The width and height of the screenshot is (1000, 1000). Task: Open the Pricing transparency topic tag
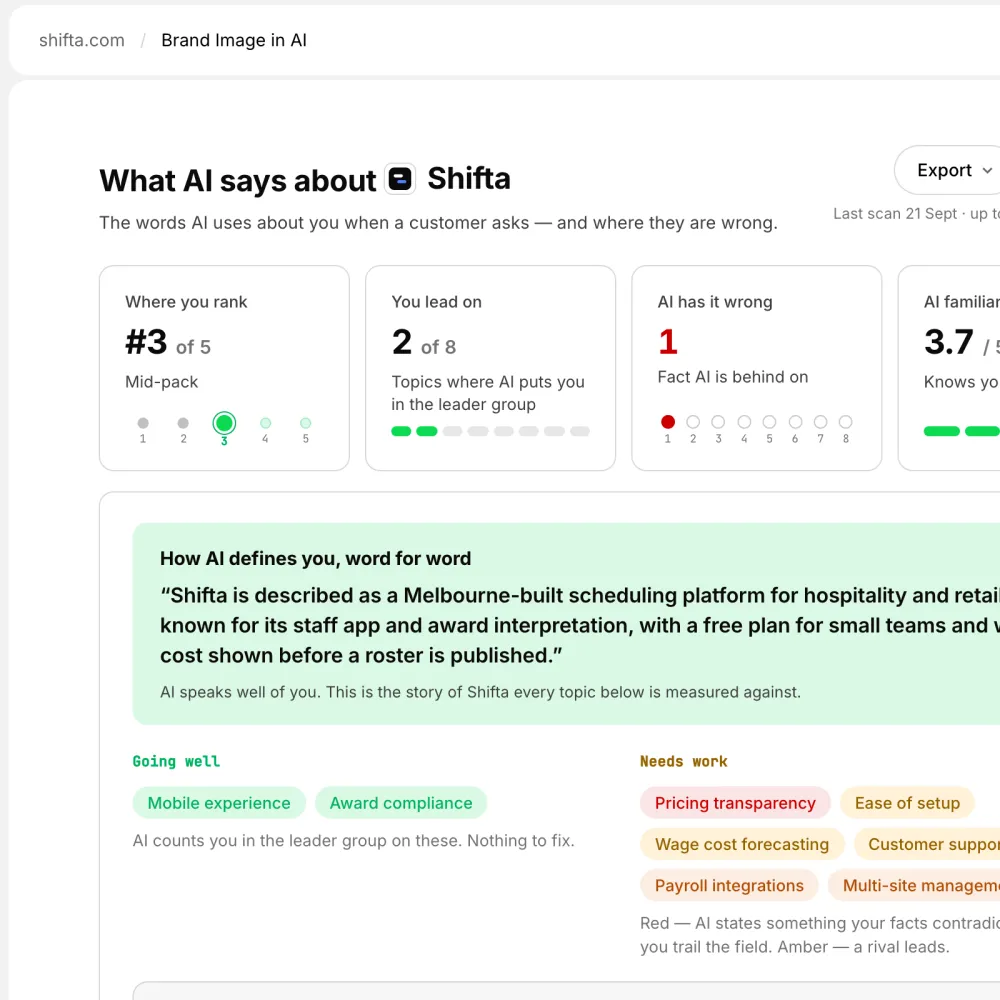click(735, 803)
